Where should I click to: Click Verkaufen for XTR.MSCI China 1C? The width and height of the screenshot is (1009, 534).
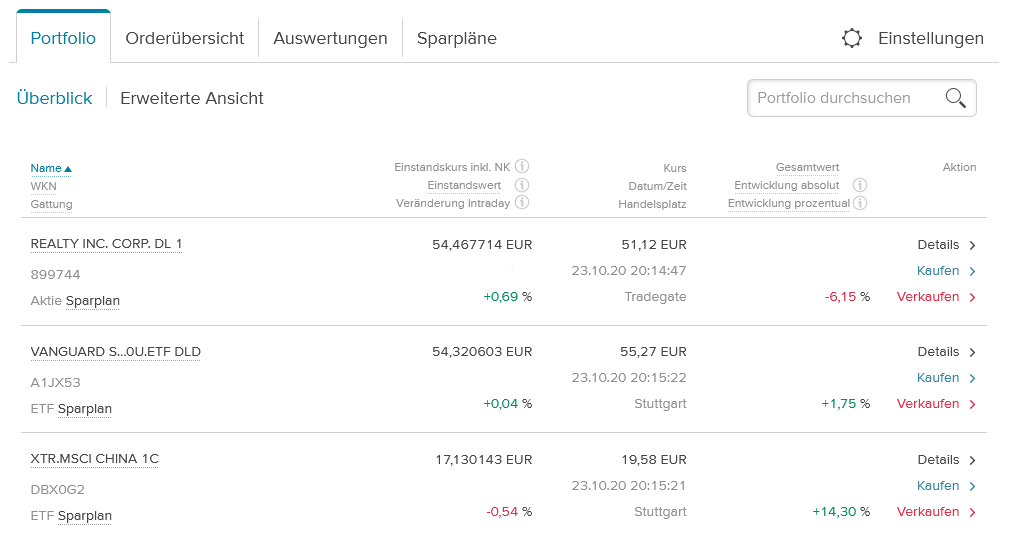click(x=935, y=512)
